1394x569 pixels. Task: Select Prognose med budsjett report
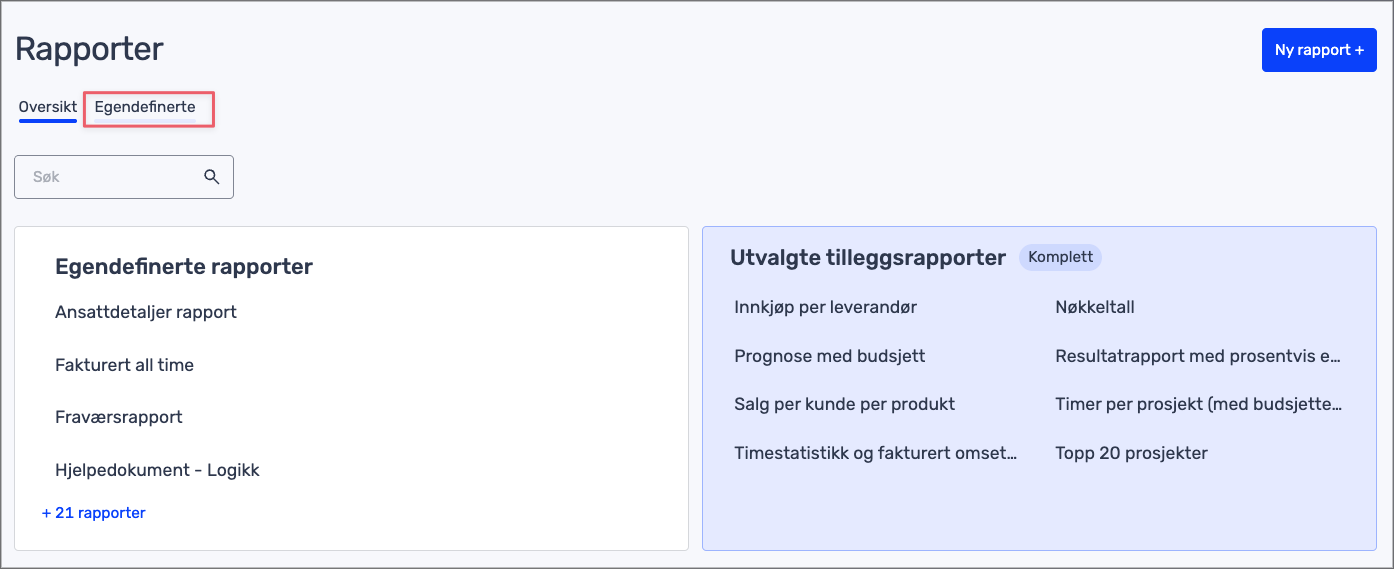829,356
